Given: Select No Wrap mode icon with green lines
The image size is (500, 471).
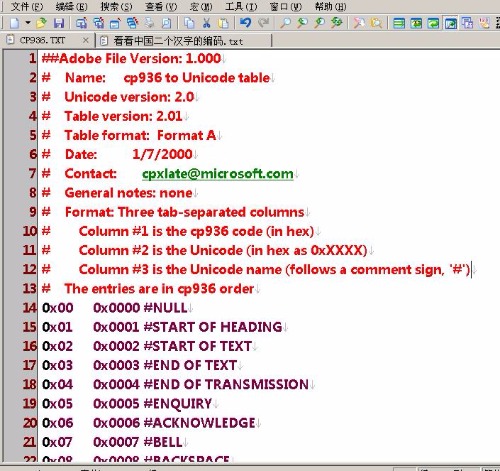Looking at the screenshot, I should 399,23.
